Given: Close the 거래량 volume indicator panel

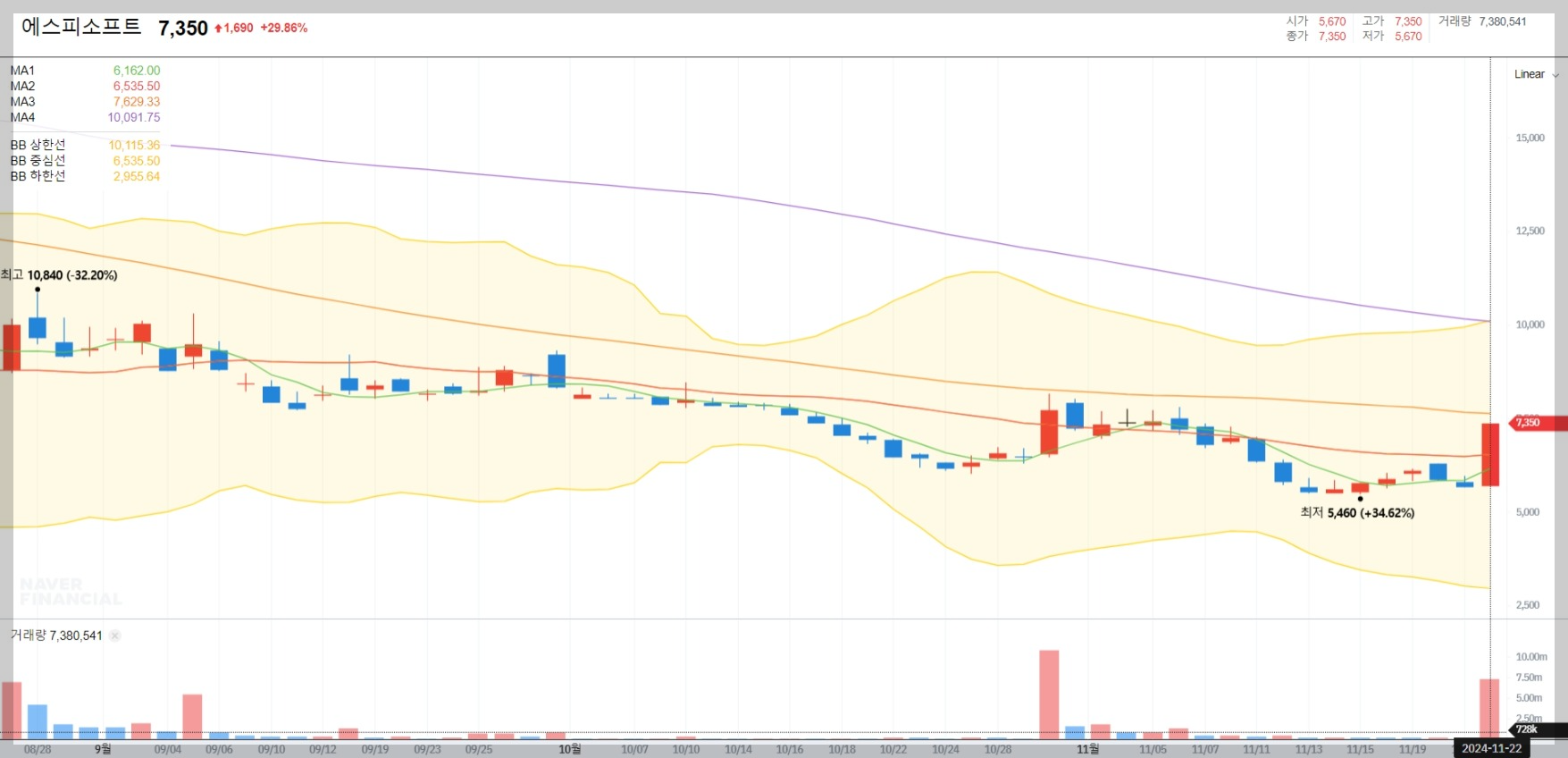Looking at the screenshot, I should point(115,636).
